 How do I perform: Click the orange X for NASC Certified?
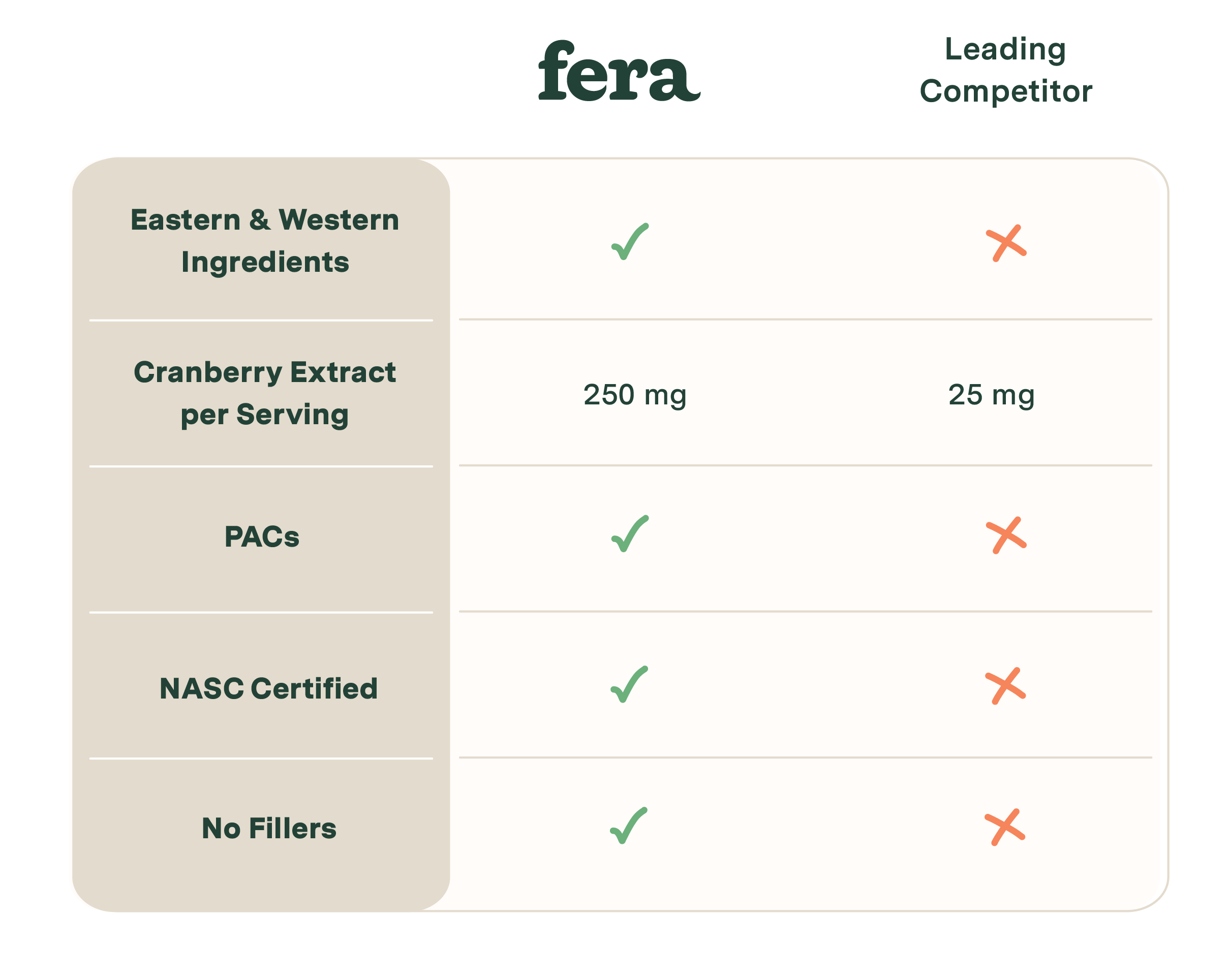pos(1005,686)
